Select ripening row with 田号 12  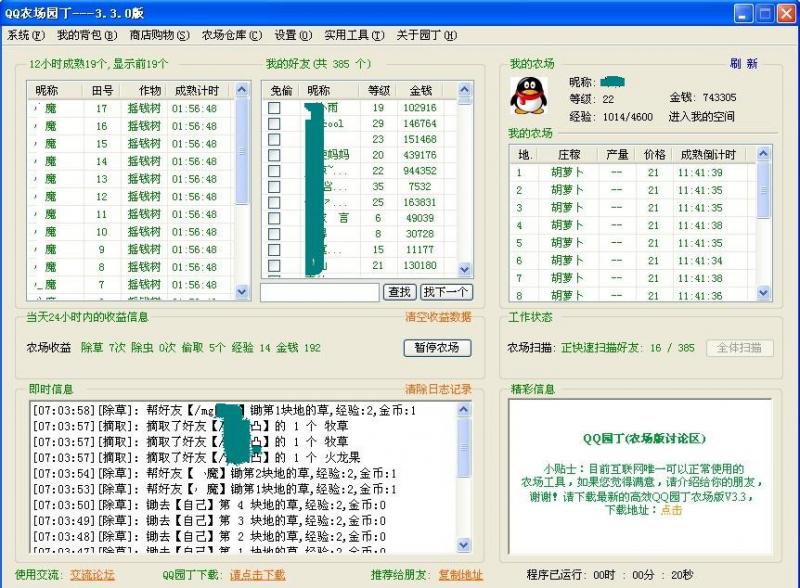[132, 197]
